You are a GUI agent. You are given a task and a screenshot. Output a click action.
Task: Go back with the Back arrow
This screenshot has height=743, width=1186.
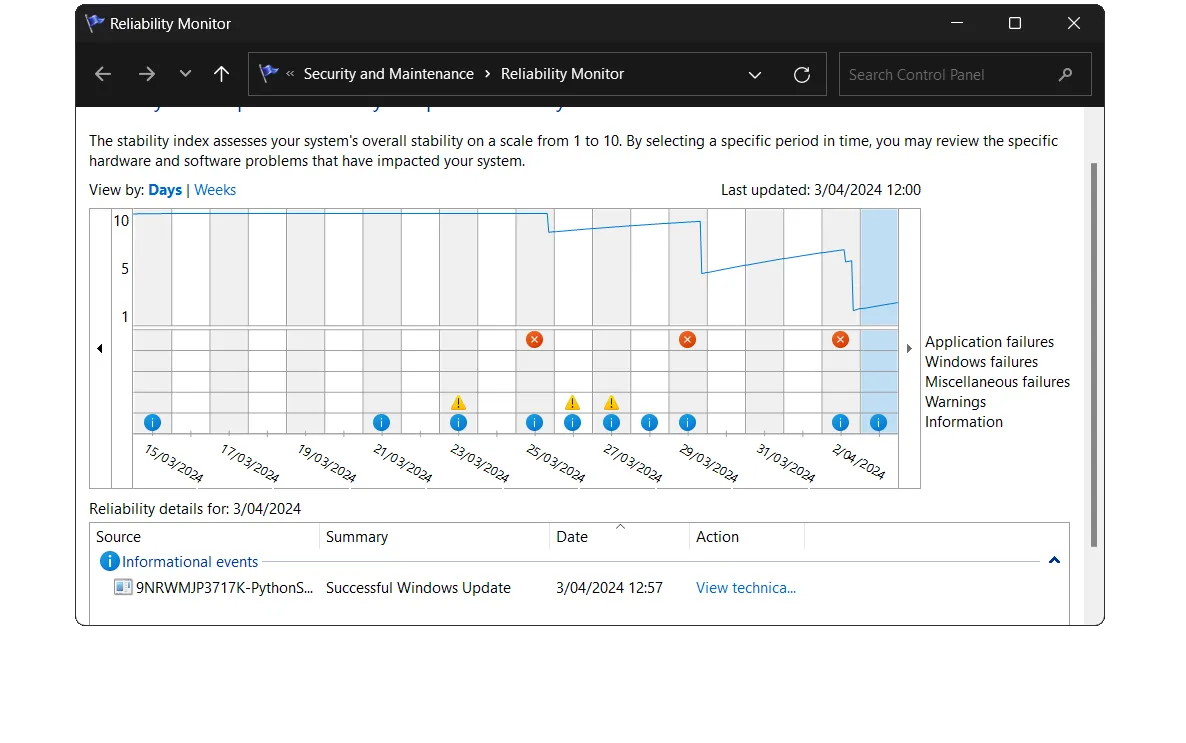[x=103, y=74]
